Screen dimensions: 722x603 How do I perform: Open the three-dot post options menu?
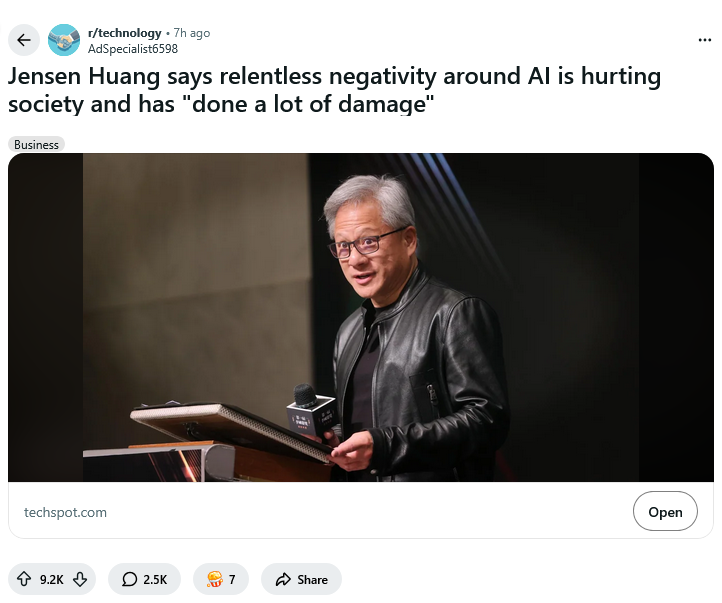[x=705, y=40]
